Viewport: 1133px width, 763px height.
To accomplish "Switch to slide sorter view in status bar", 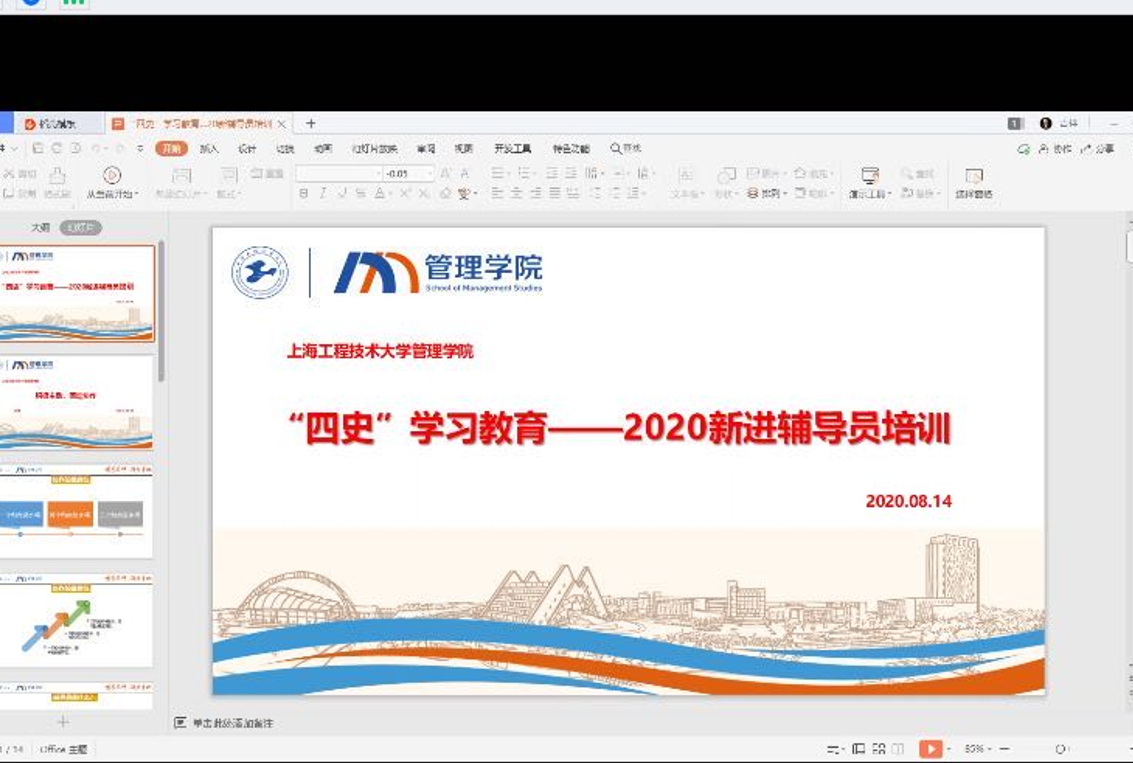I will [879, 749].
